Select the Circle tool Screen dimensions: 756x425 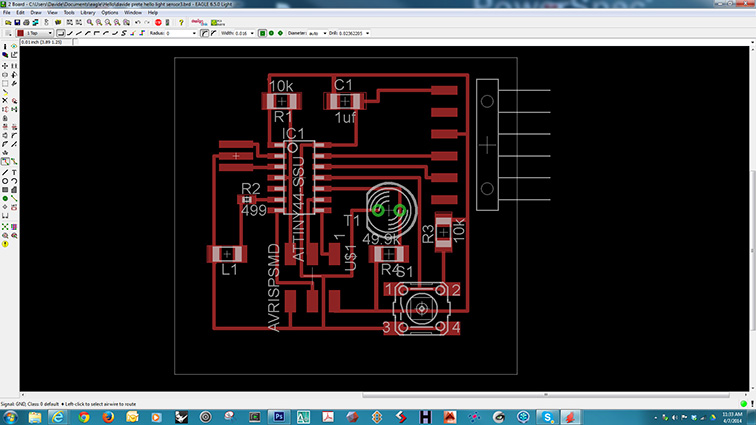[x=5, y=181]
